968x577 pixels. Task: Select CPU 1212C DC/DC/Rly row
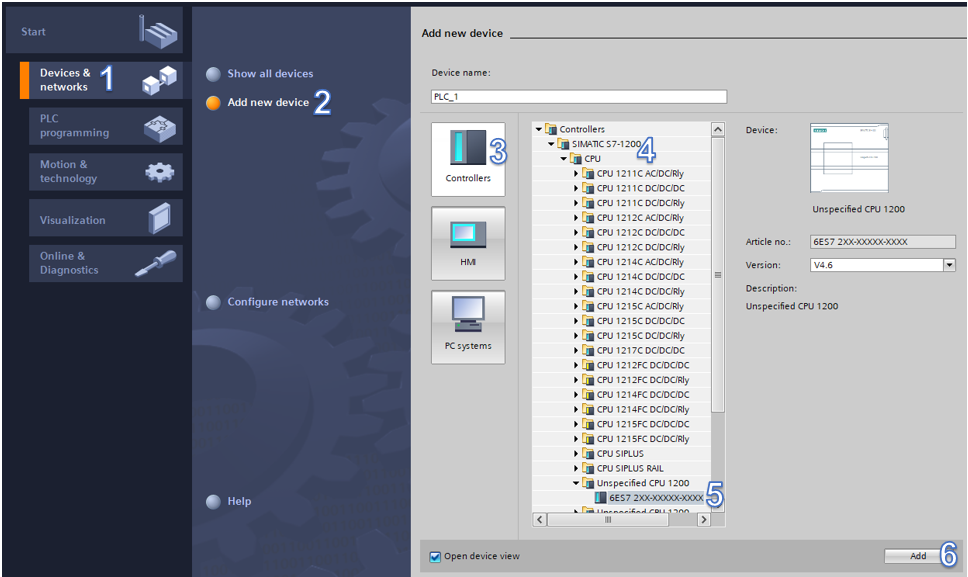(621, 247)
